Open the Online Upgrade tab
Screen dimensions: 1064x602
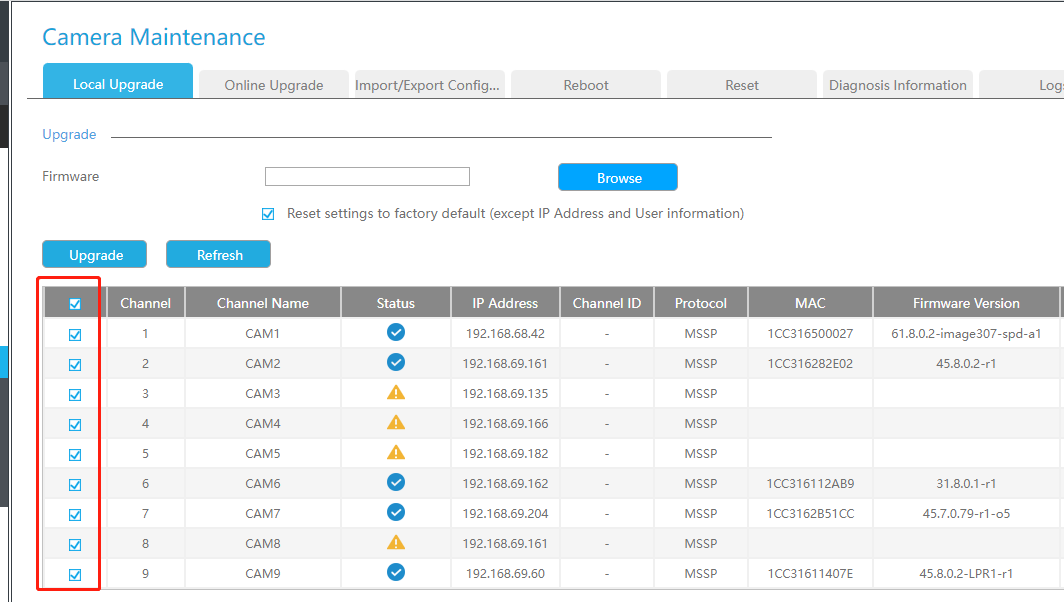click(273, 85)
